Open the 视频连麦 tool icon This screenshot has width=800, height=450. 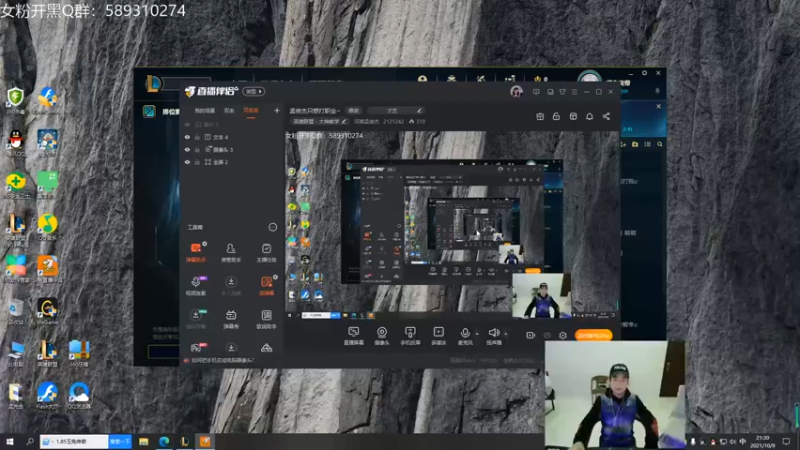(x=196, y=286)
